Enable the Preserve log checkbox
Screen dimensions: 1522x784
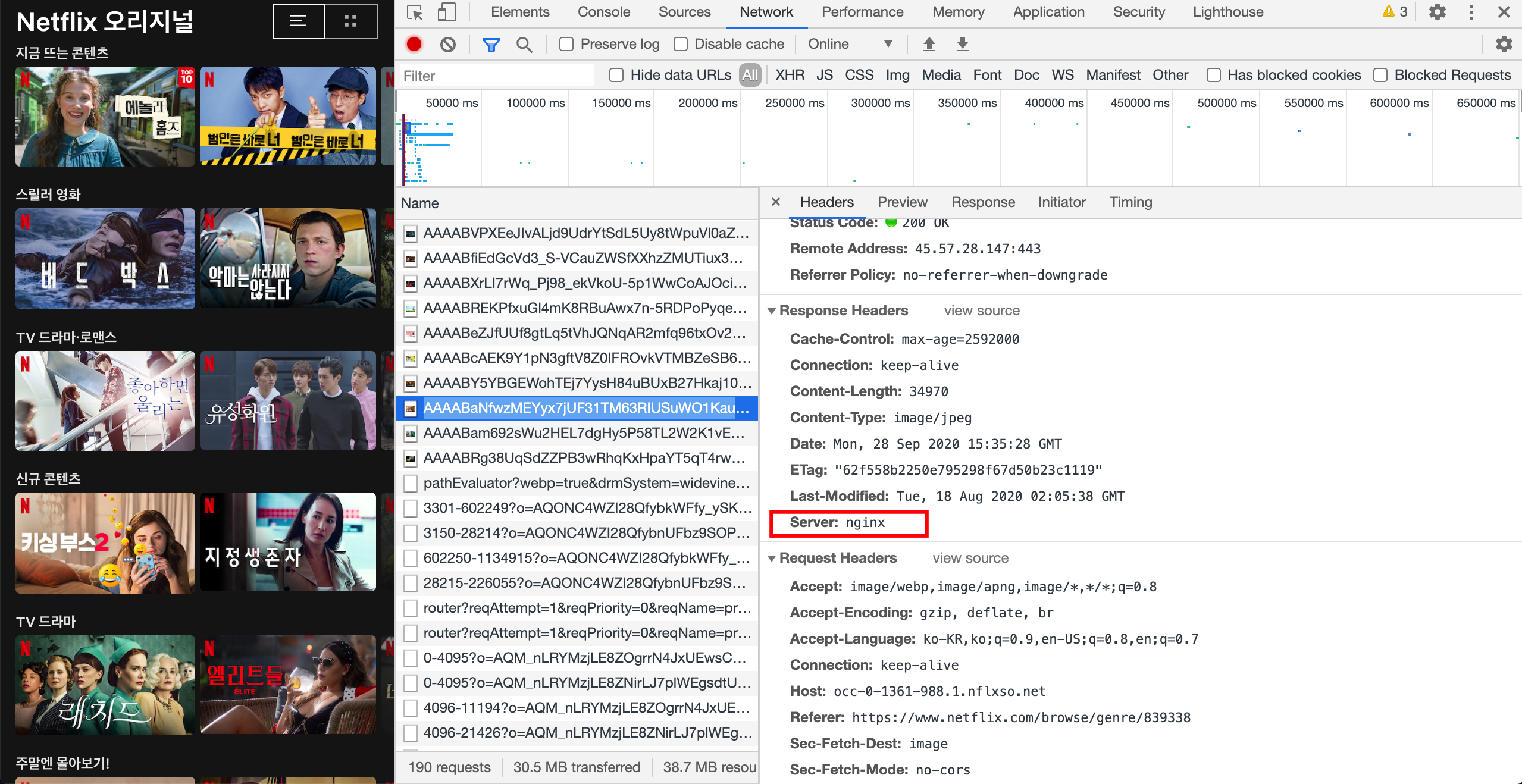[566, 44]
